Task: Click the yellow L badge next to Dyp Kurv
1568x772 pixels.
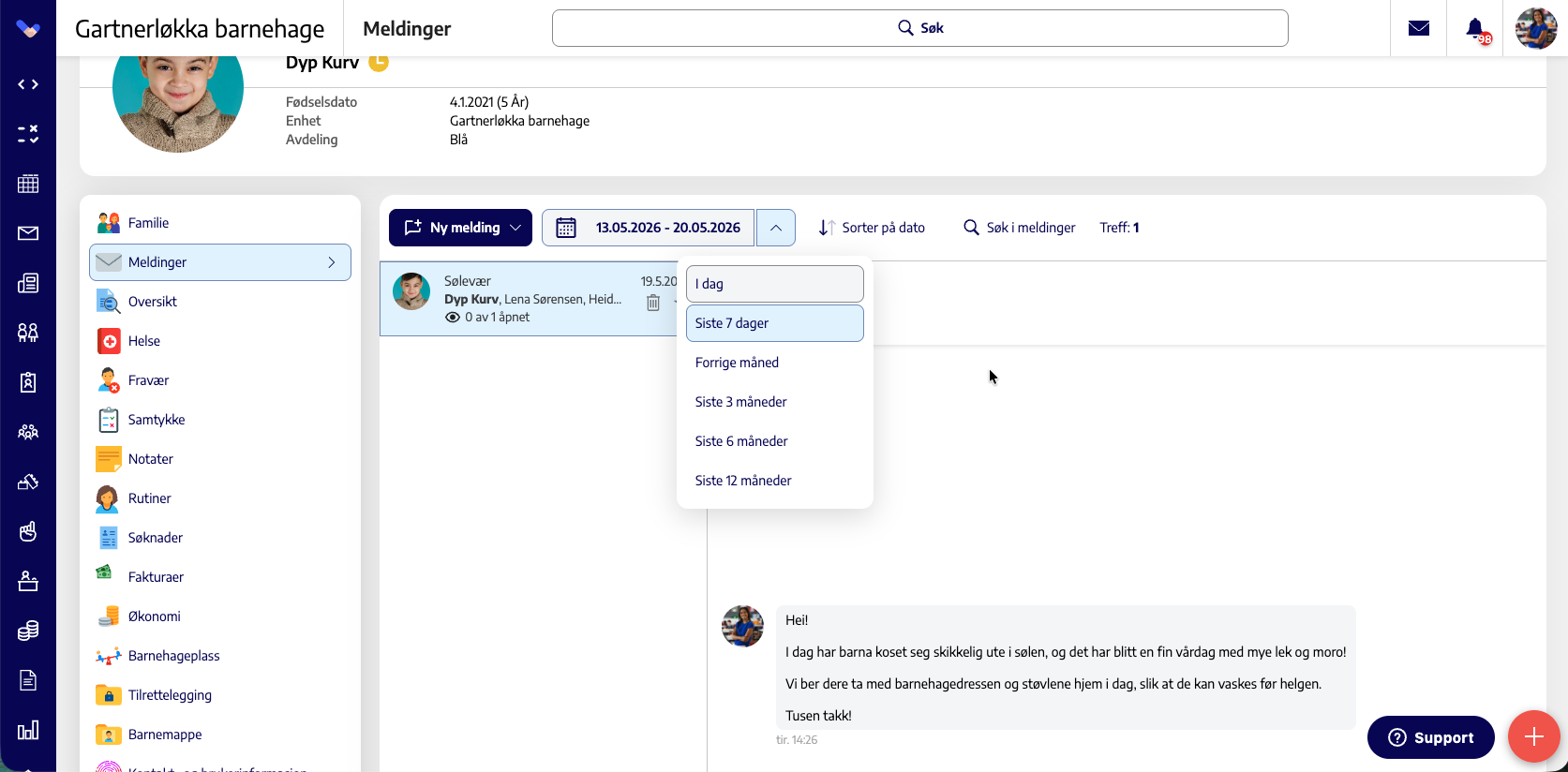Action: point(379,63)
